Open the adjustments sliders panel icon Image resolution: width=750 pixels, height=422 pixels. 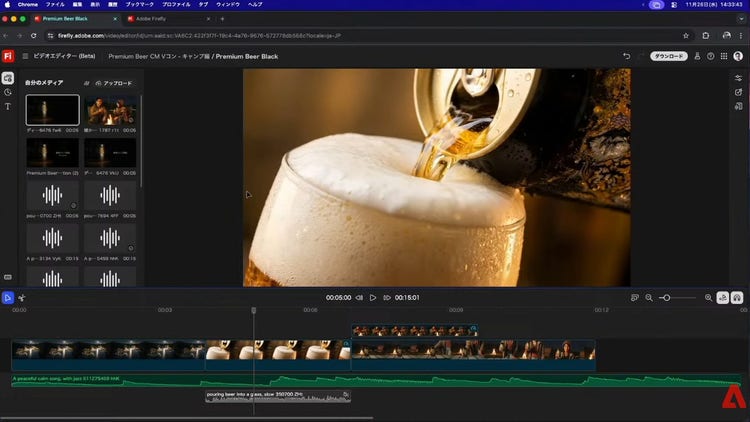pyautogui.click(x=738, y=78)
